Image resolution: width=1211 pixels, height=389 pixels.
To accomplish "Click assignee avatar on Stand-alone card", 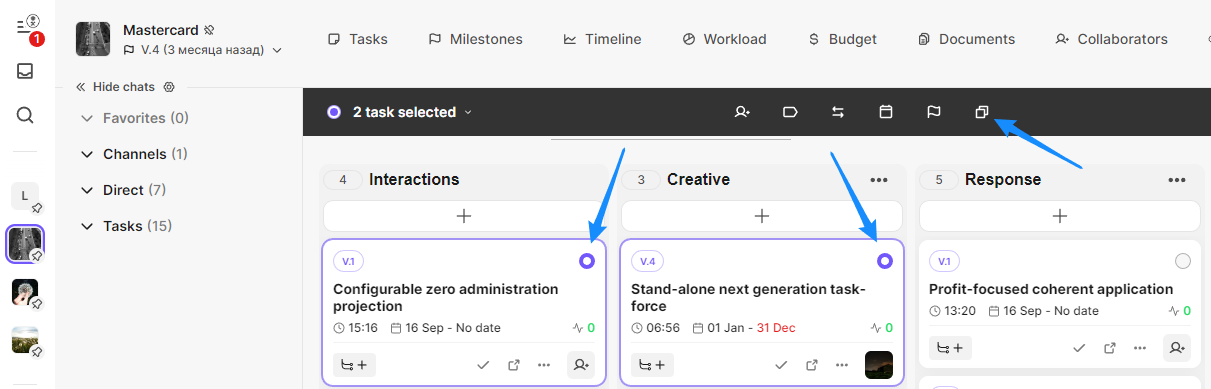I will click(x=879, y=365).
